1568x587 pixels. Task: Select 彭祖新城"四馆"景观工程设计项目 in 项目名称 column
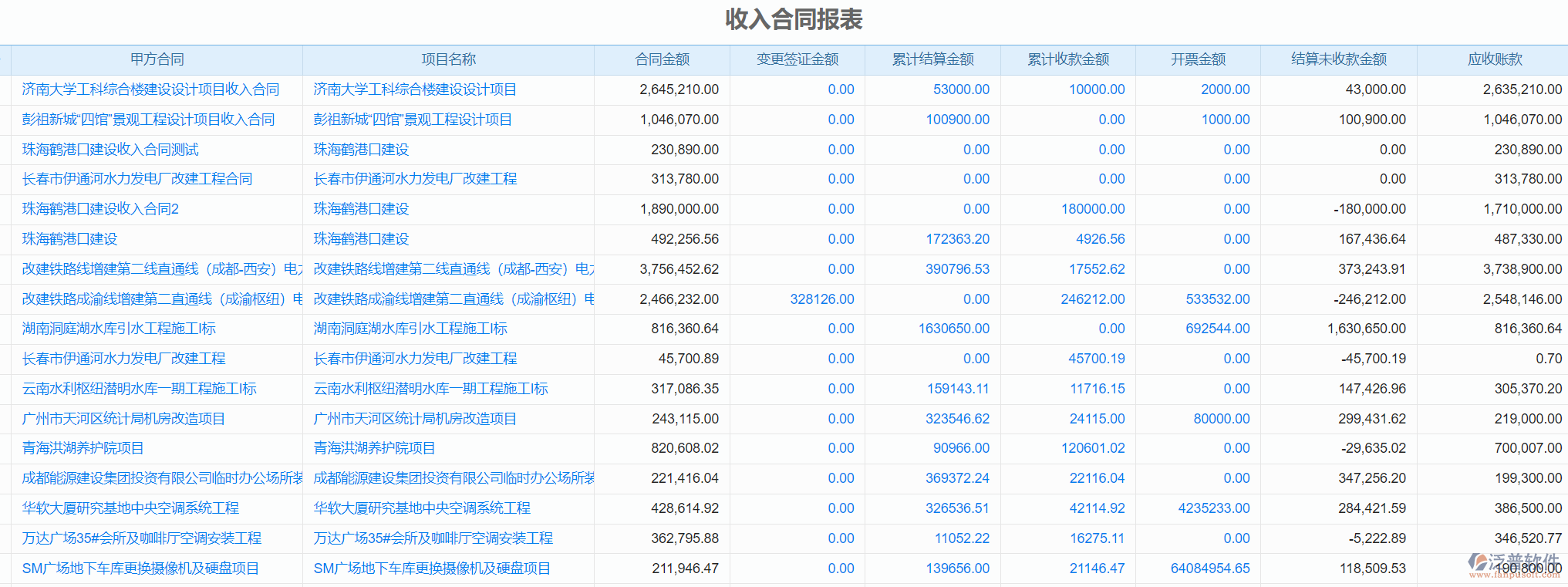pos(413,120)
